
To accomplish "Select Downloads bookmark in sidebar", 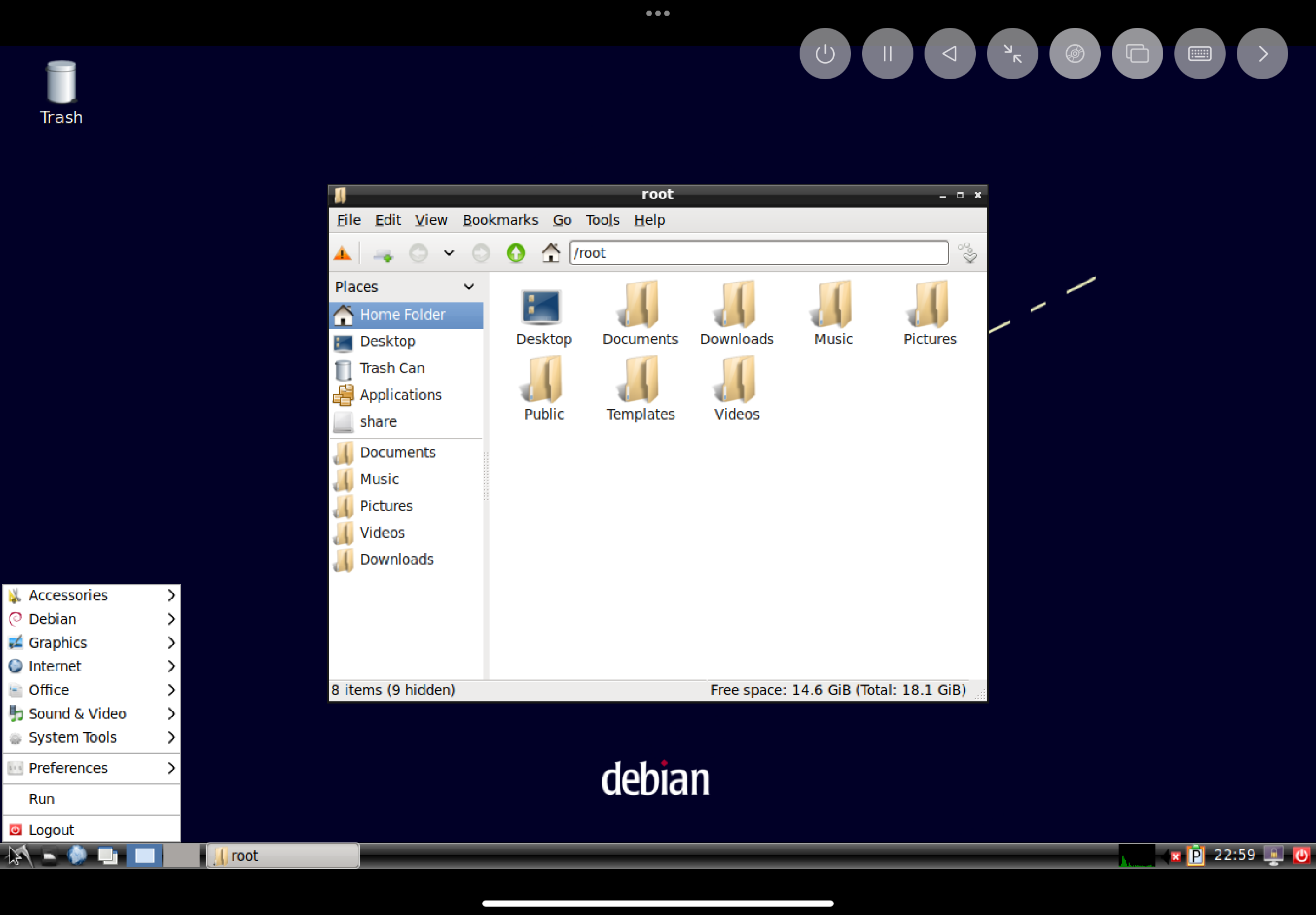I will [x=407, y=560].
